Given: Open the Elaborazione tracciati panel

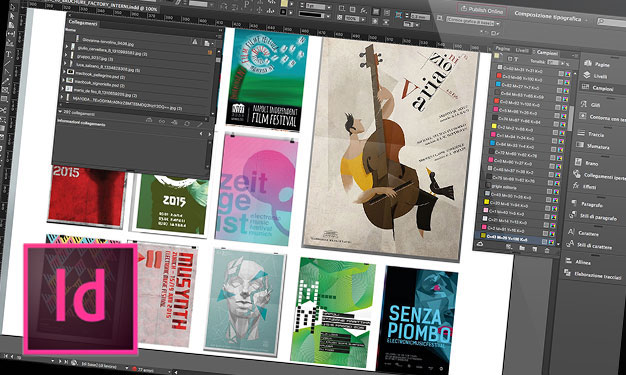Looking at the screenshot, I should [592, 274].
